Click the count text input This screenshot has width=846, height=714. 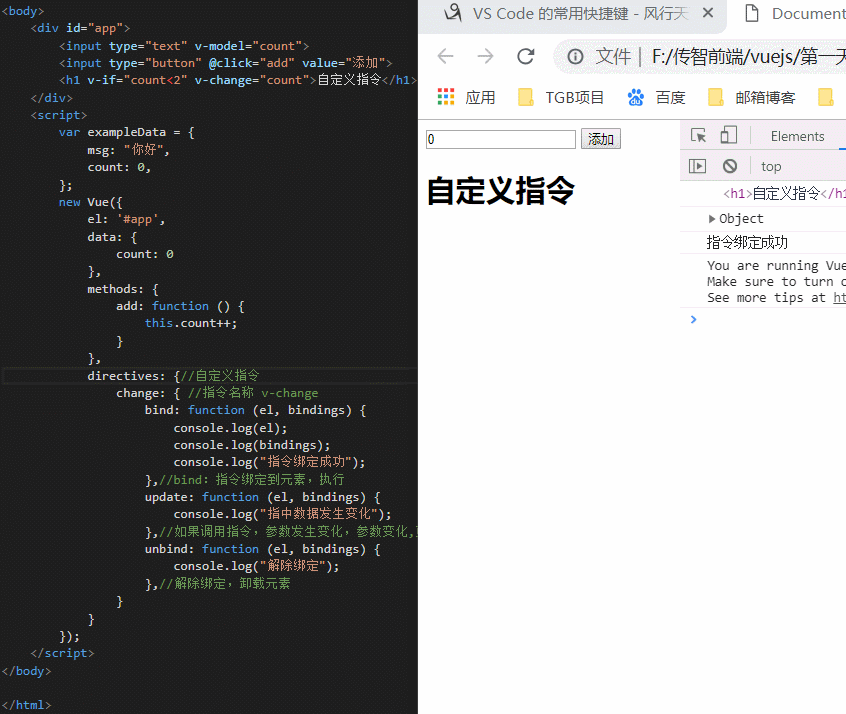click(501, 139)
